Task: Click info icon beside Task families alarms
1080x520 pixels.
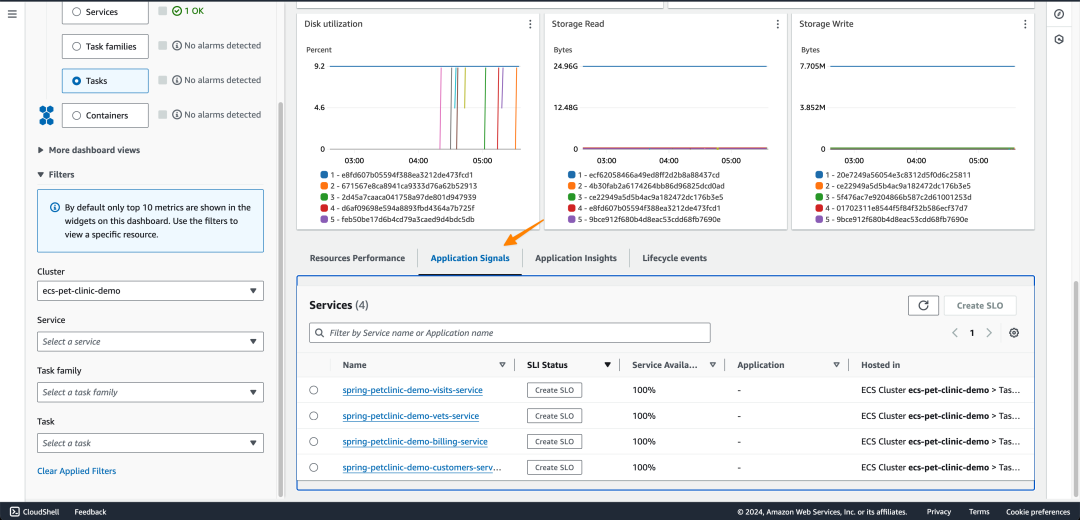Action: [x=177, y=45]
